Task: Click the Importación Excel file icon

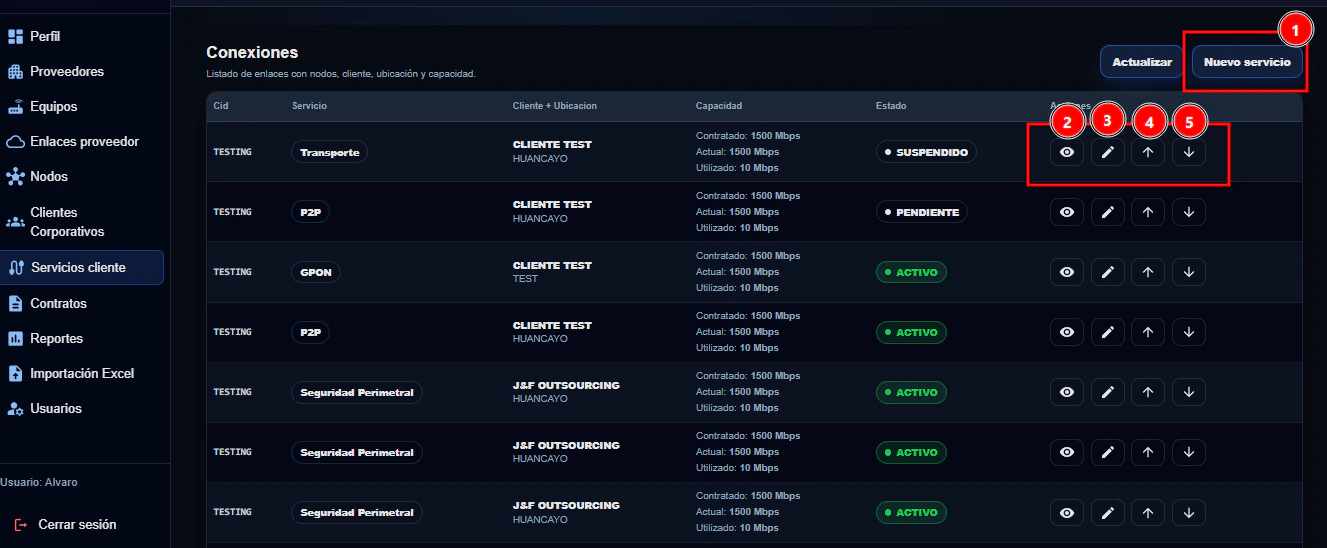Action: coord(15,374)
